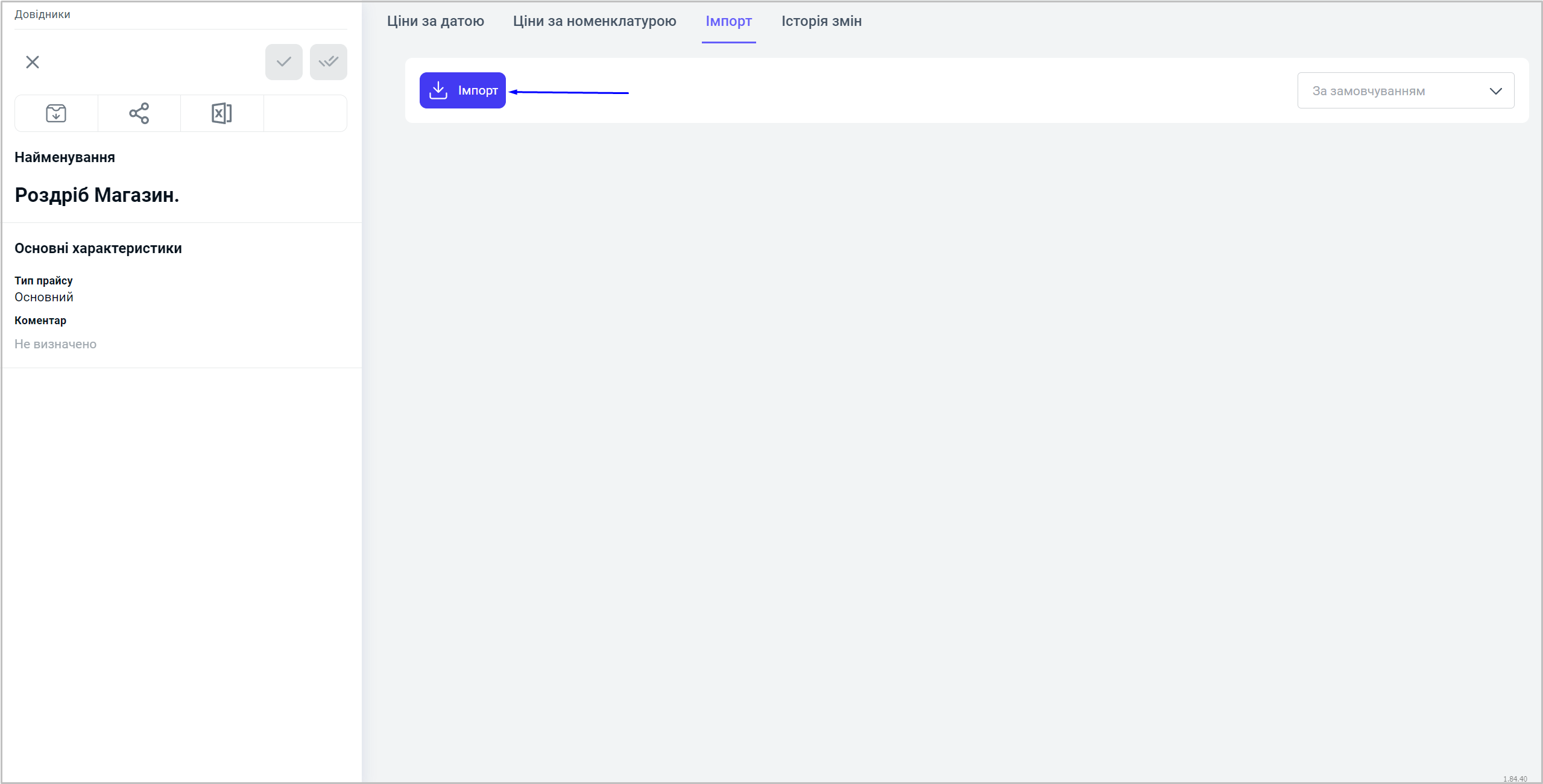Image resolution: width=1543 pixels, height=784 pixels.
Task: Click the Тип прайсу value Основний
Action: point(44,297)
